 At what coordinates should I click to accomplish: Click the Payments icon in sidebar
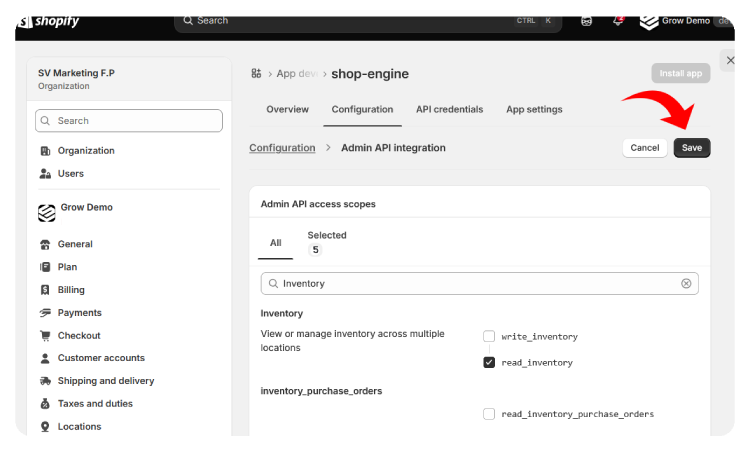(45, 313)
